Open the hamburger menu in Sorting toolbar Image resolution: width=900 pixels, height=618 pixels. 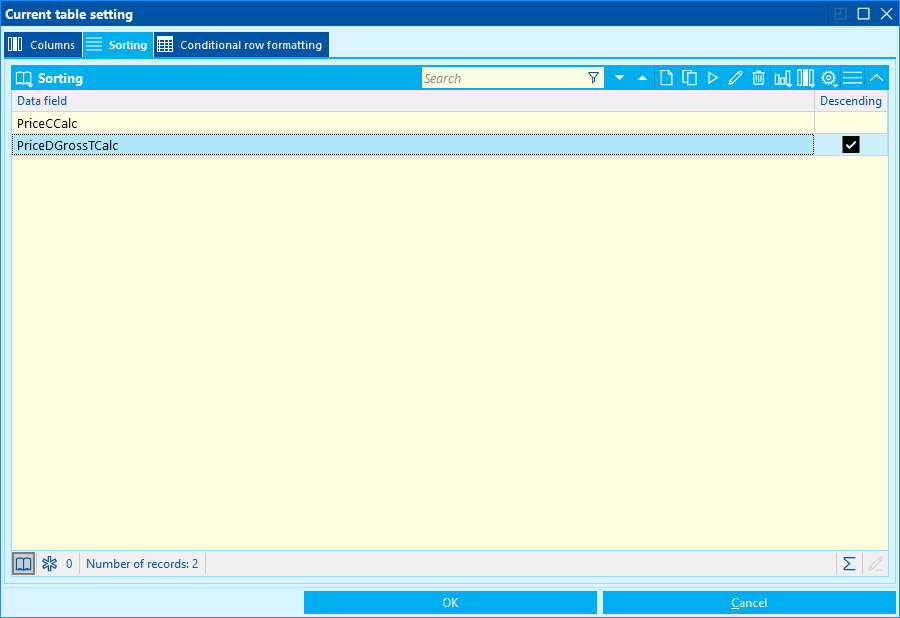852,78
